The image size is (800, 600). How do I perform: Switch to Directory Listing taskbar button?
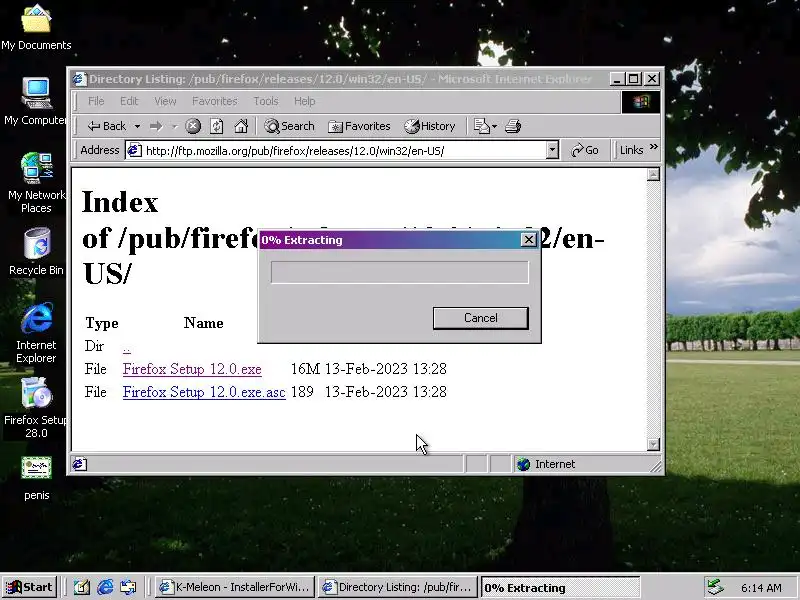(398, 587)
